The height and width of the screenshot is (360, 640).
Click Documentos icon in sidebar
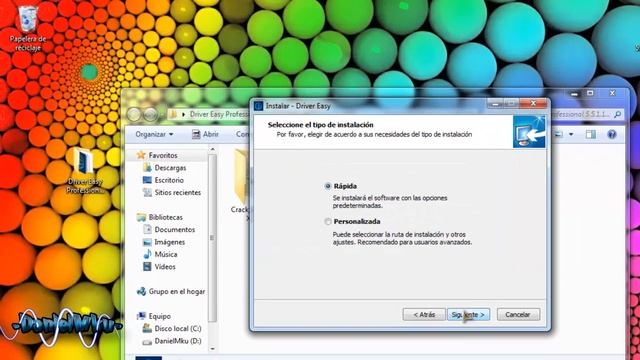tap(147, 230)
